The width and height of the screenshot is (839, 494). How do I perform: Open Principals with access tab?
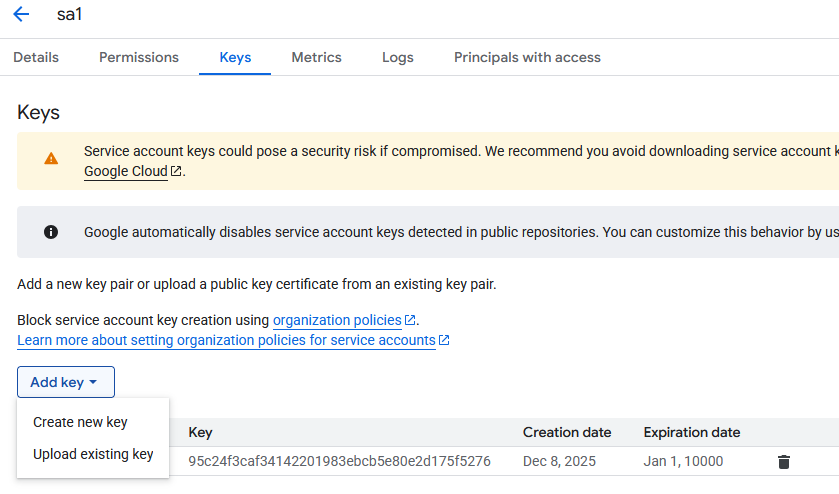[x=527, y=58]
